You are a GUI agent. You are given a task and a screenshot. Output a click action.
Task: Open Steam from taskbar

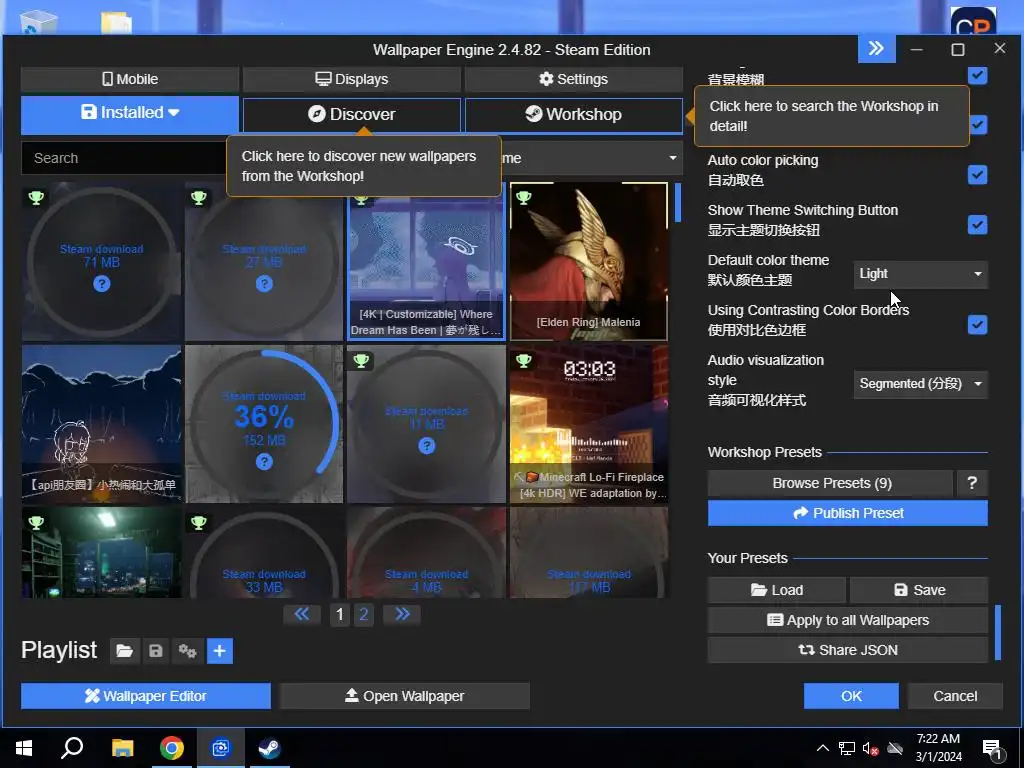(269, 748)
